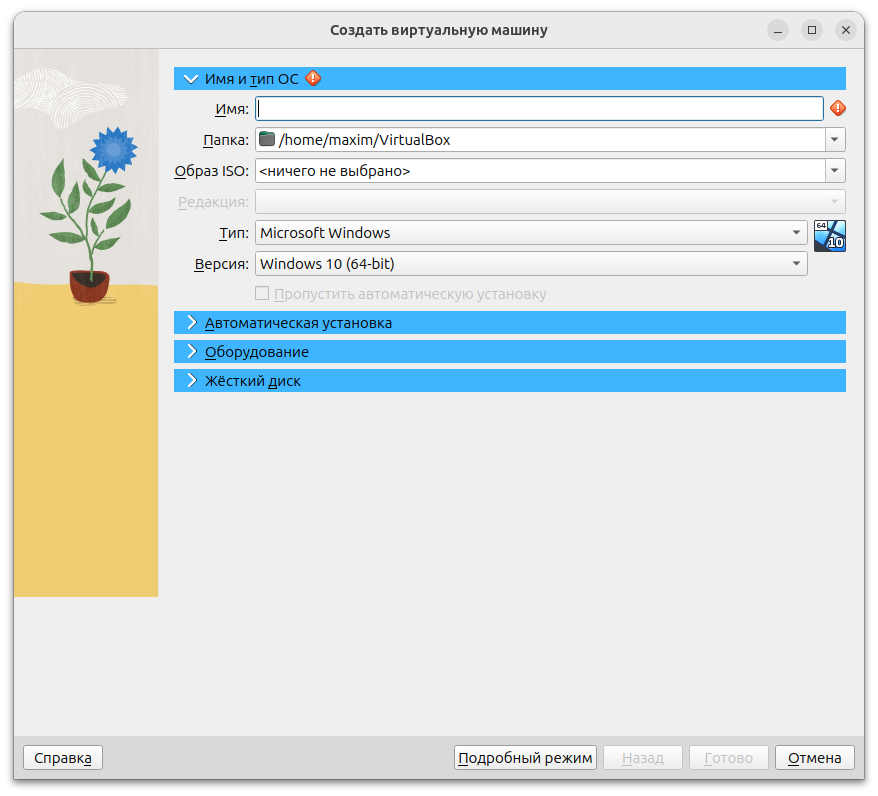
Task: Toggle 'Пропустить автоматическую установку' checkbox
Action: click(x=262, y=293)
